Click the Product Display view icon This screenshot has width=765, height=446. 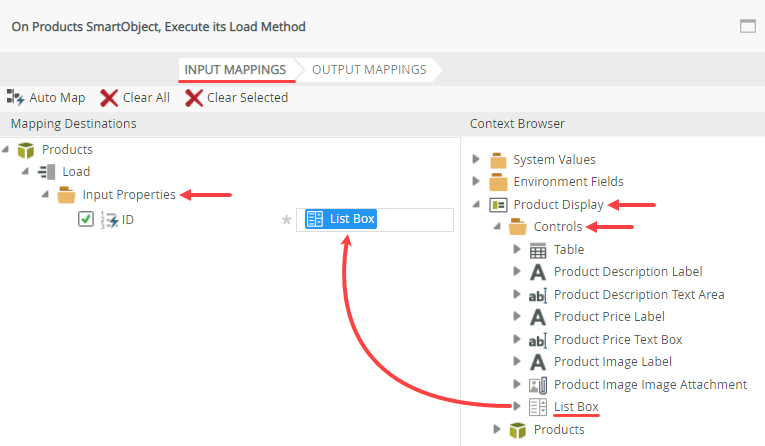(x=497, y=205)
